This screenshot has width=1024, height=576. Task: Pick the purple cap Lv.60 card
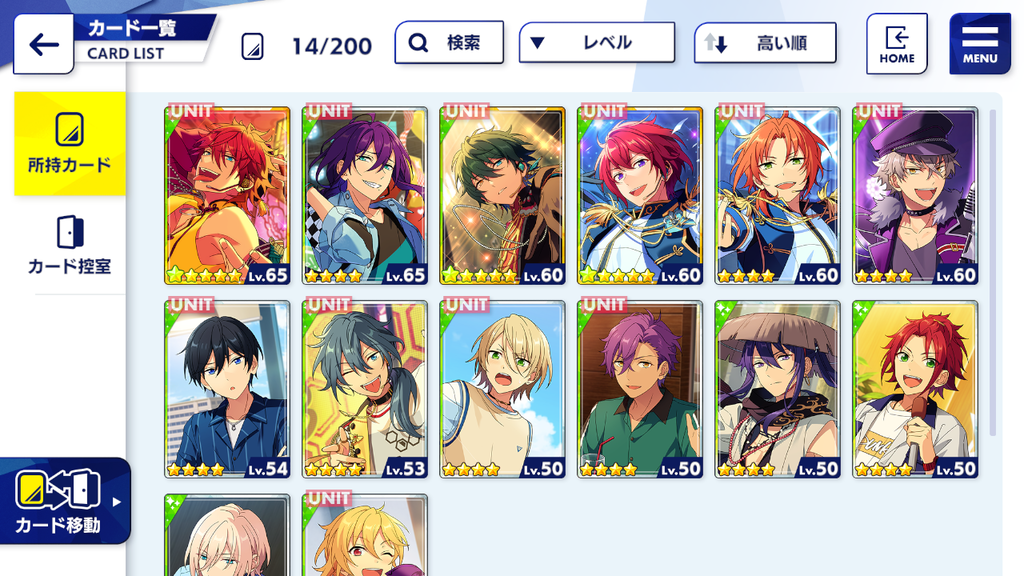[915, 195]
